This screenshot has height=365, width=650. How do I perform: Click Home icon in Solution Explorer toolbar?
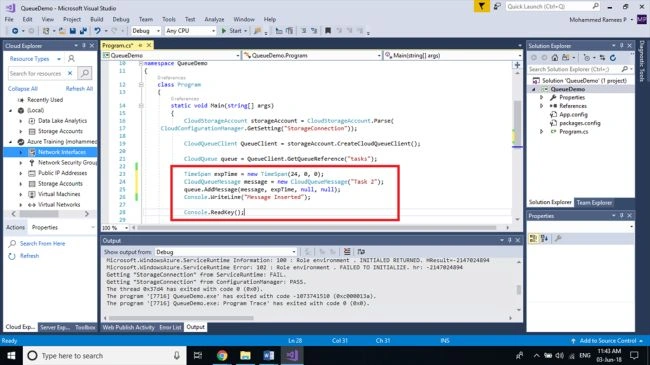tap(555, 58)
